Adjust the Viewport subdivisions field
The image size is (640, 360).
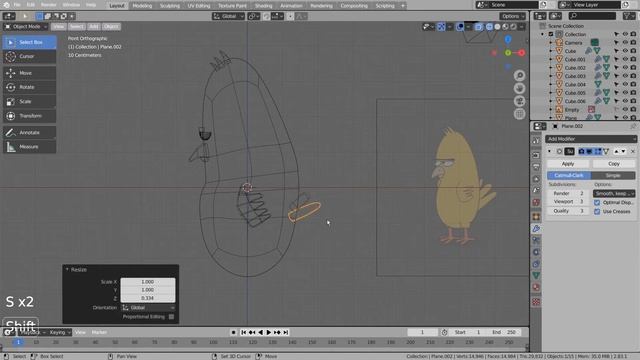pyautogui.click(x=568, y=202)
